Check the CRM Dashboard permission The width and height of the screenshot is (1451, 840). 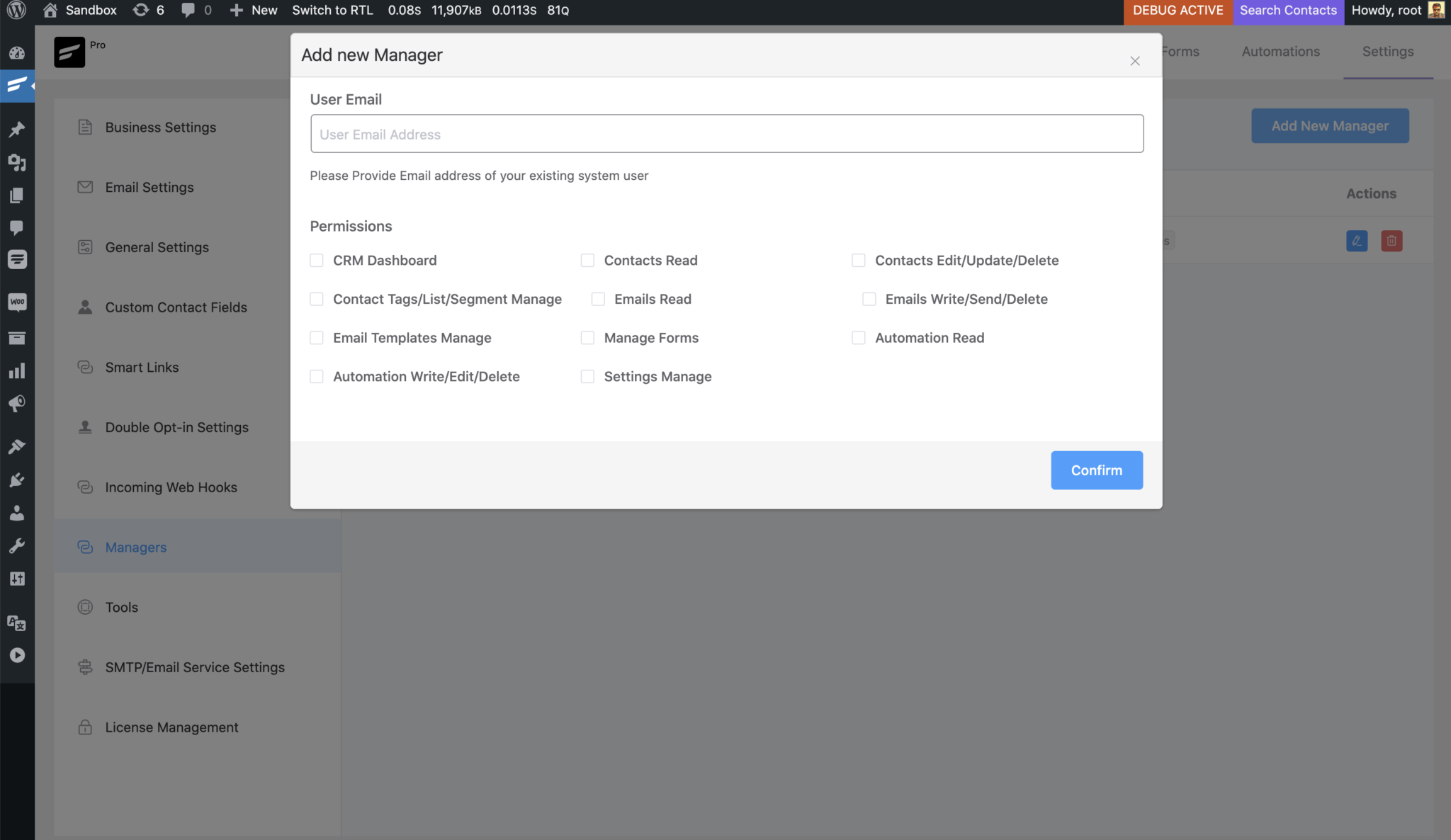pyautogui.click(x=316, y=260)
